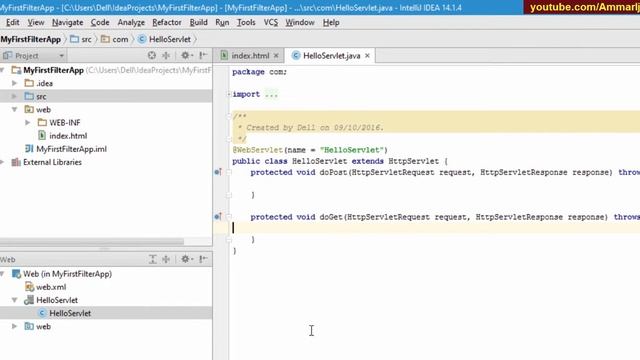Open the Analyze menu

pos(131,22)
